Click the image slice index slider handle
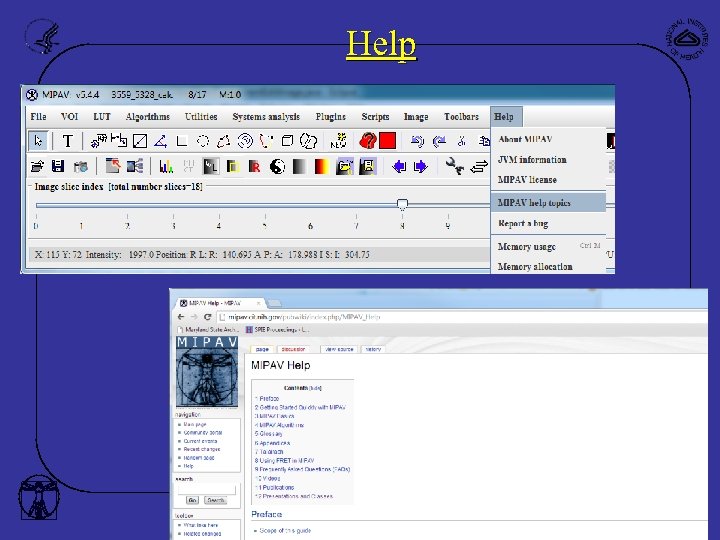The height and width of the screenshot is (540, 720). (402, 204)
